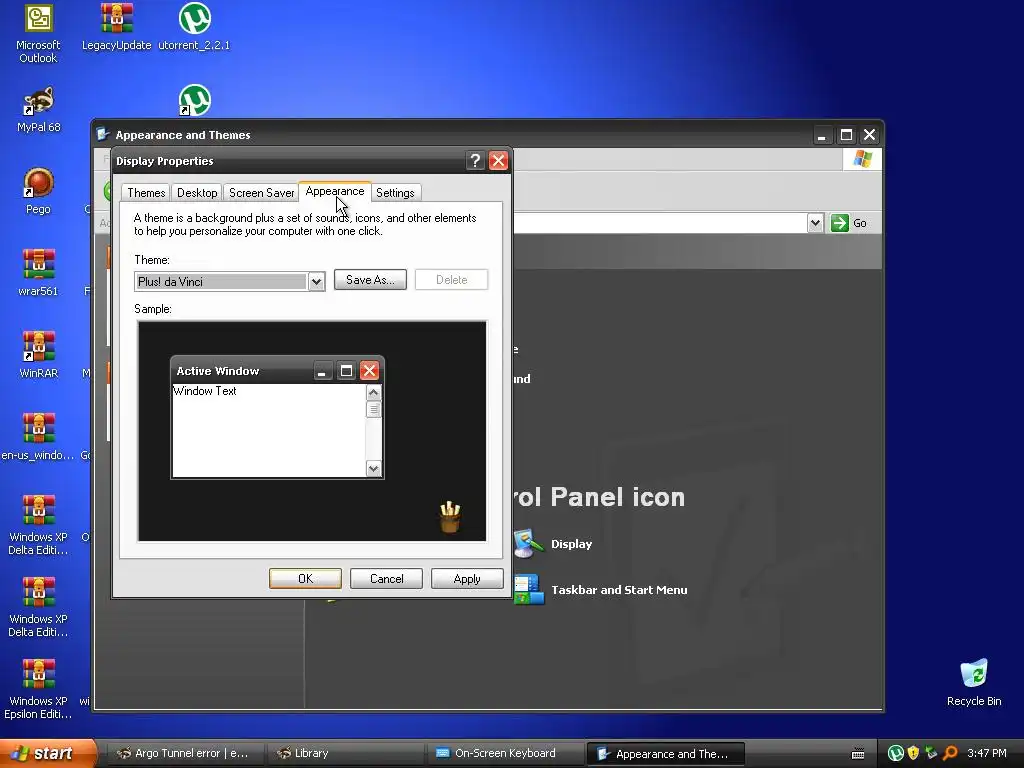Click orange magnifier tray icon
The height and width of the screenshot is (768, 1024).
[x=950, y=753]
